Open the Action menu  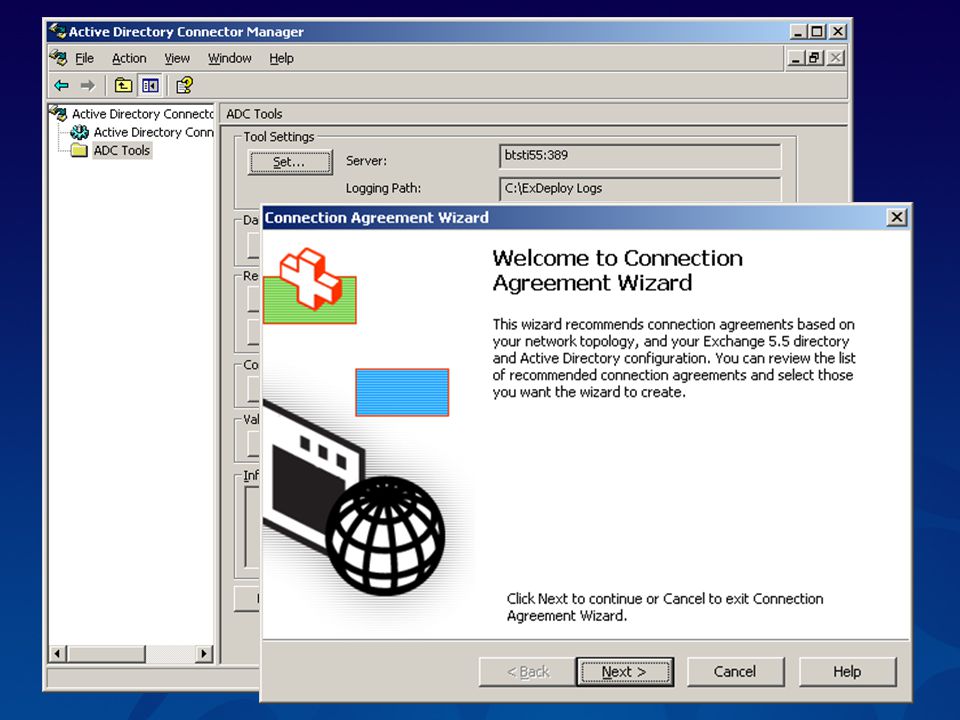tap(129, 59)
